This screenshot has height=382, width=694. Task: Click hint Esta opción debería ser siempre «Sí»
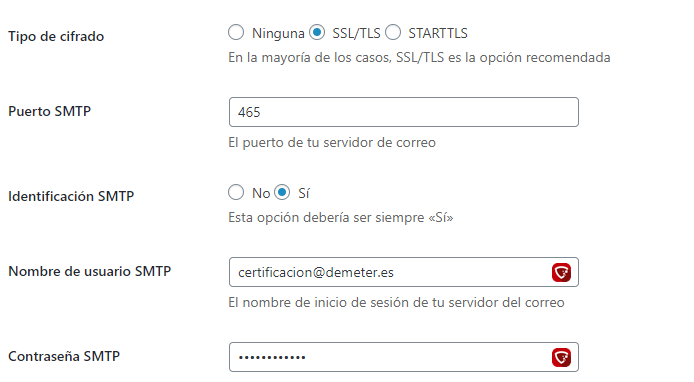(341, 218)
